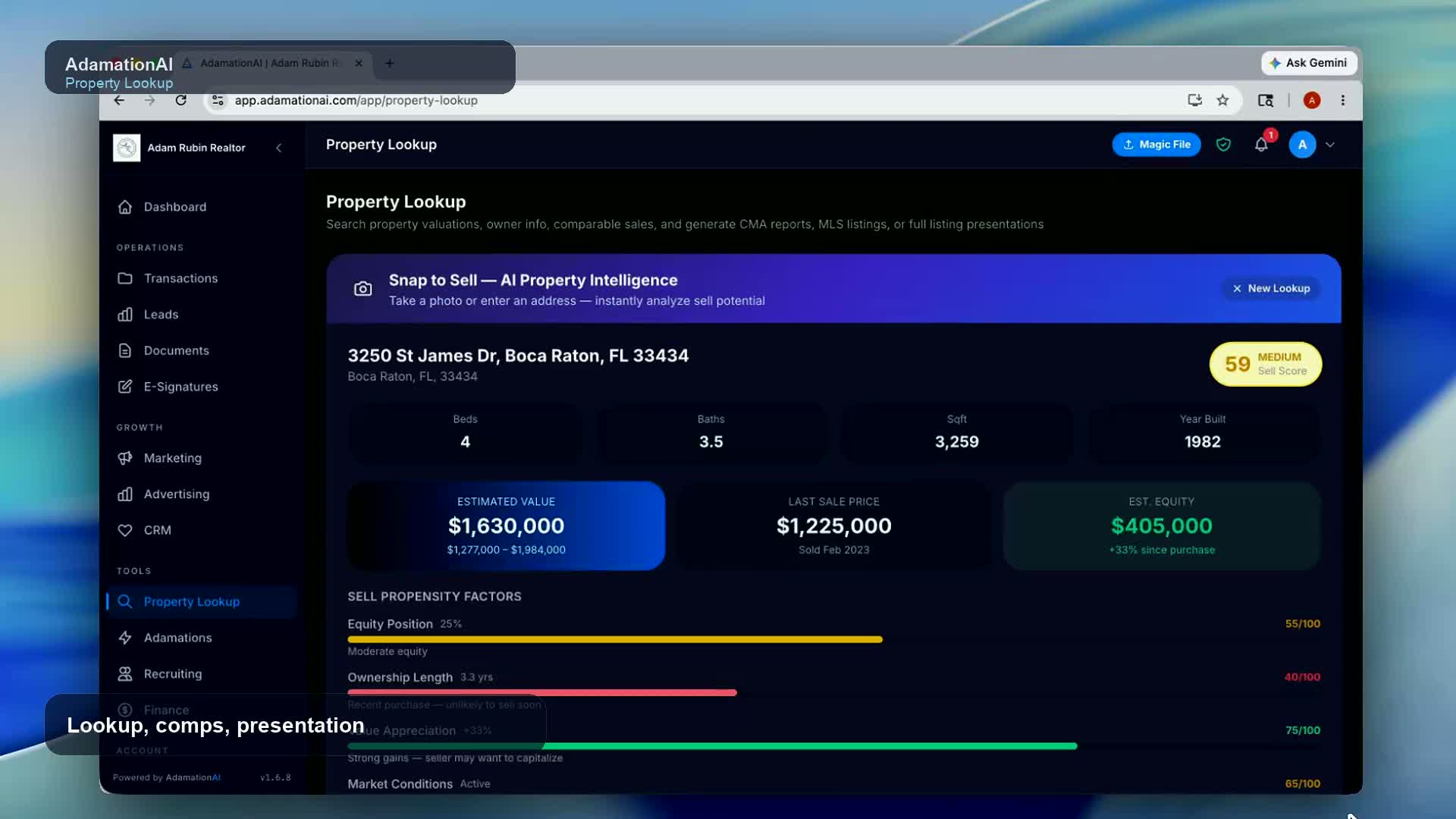1456x819 pixels.
Task: Click the 3250 St James Dr address heading
Action: coord(518,356)
